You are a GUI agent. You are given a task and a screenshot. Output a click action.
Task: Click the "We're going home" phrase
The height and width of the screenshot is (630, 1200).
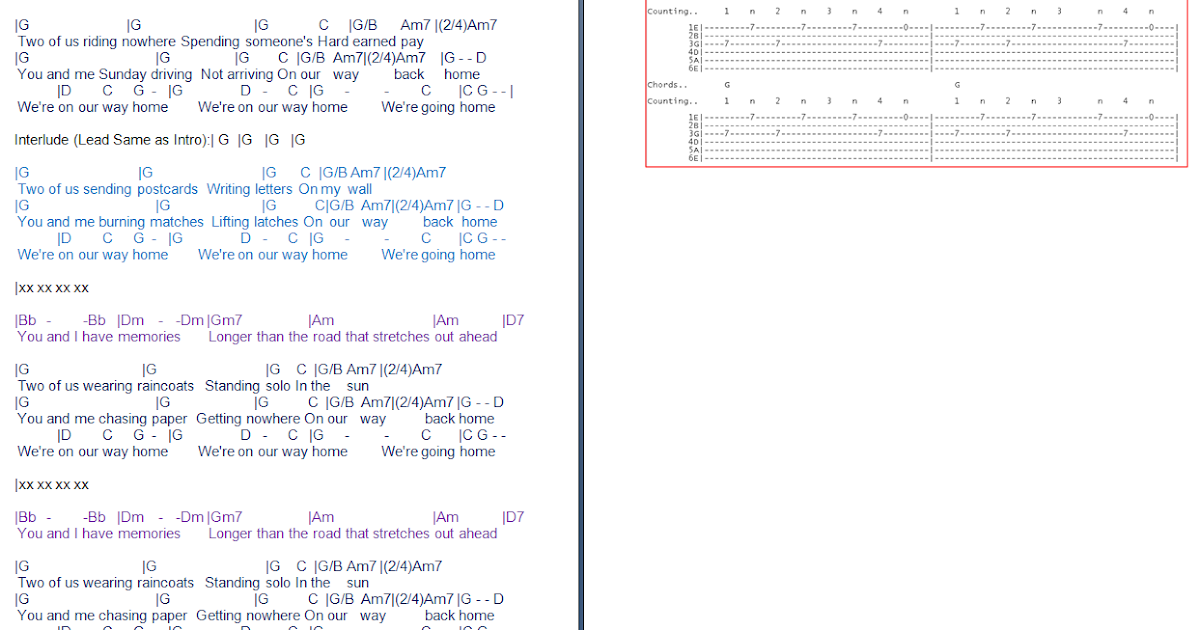pyautogui.click(x=438, y=107)
